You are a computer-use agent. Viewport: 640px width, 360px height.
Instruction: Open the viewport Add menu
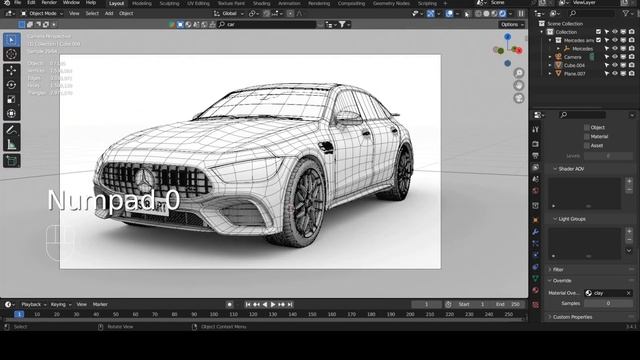point(109,13)
